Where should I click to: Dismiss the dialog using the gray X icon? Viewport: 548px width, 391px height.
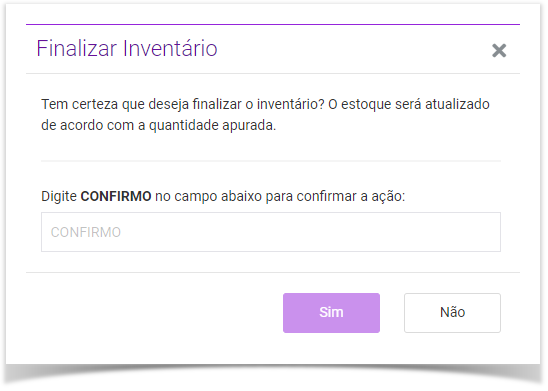(499, 50)
